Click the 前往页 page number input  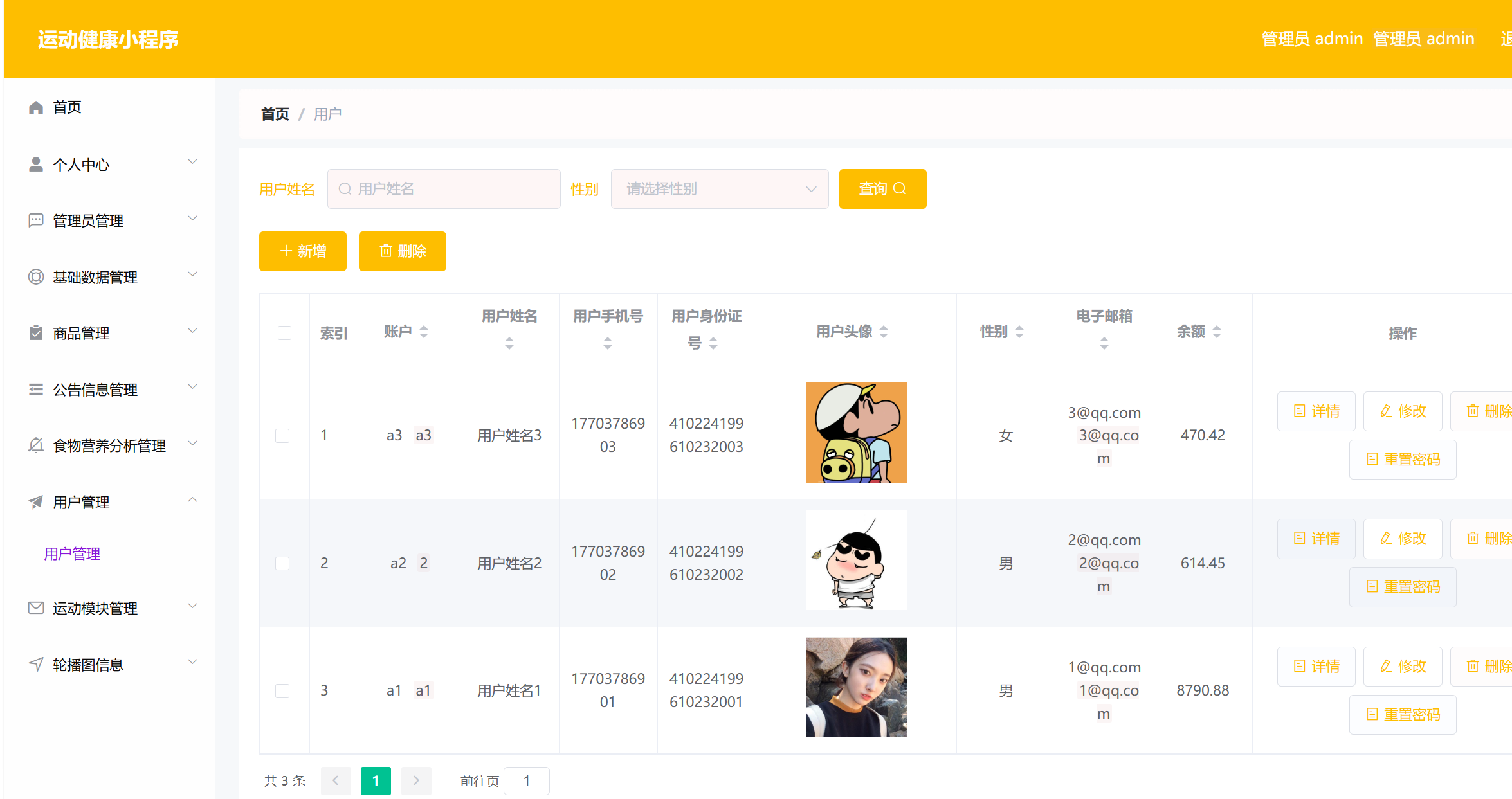526,780
